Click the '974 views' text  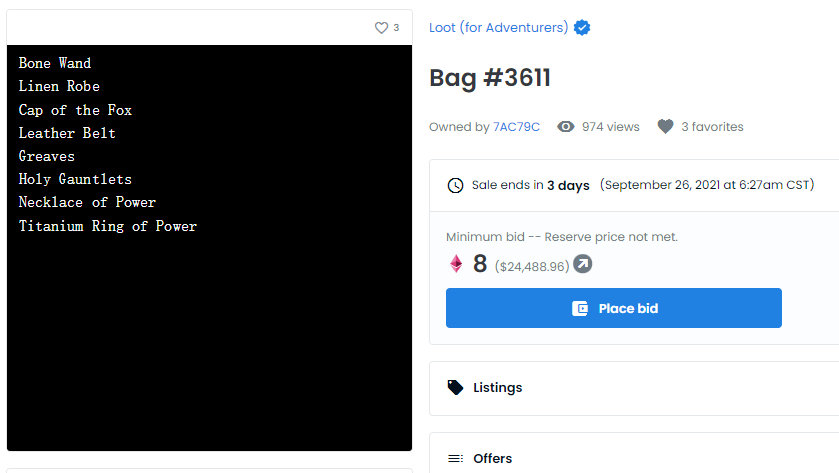[611, 127]
